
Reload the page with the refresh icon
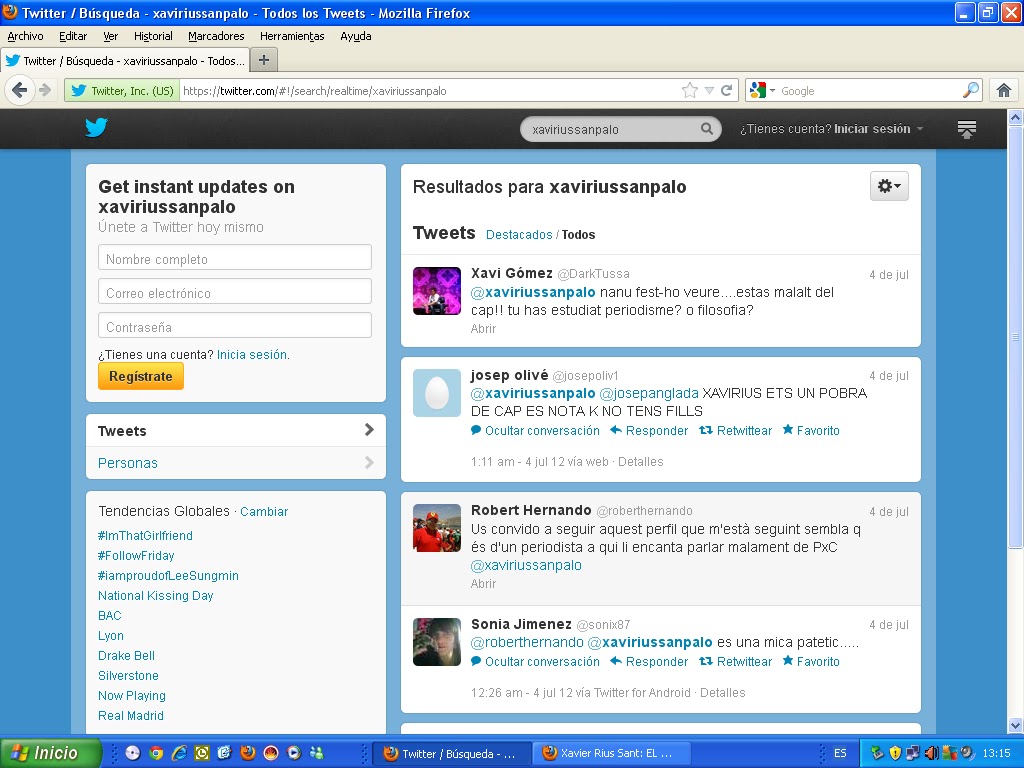point(726,90)
